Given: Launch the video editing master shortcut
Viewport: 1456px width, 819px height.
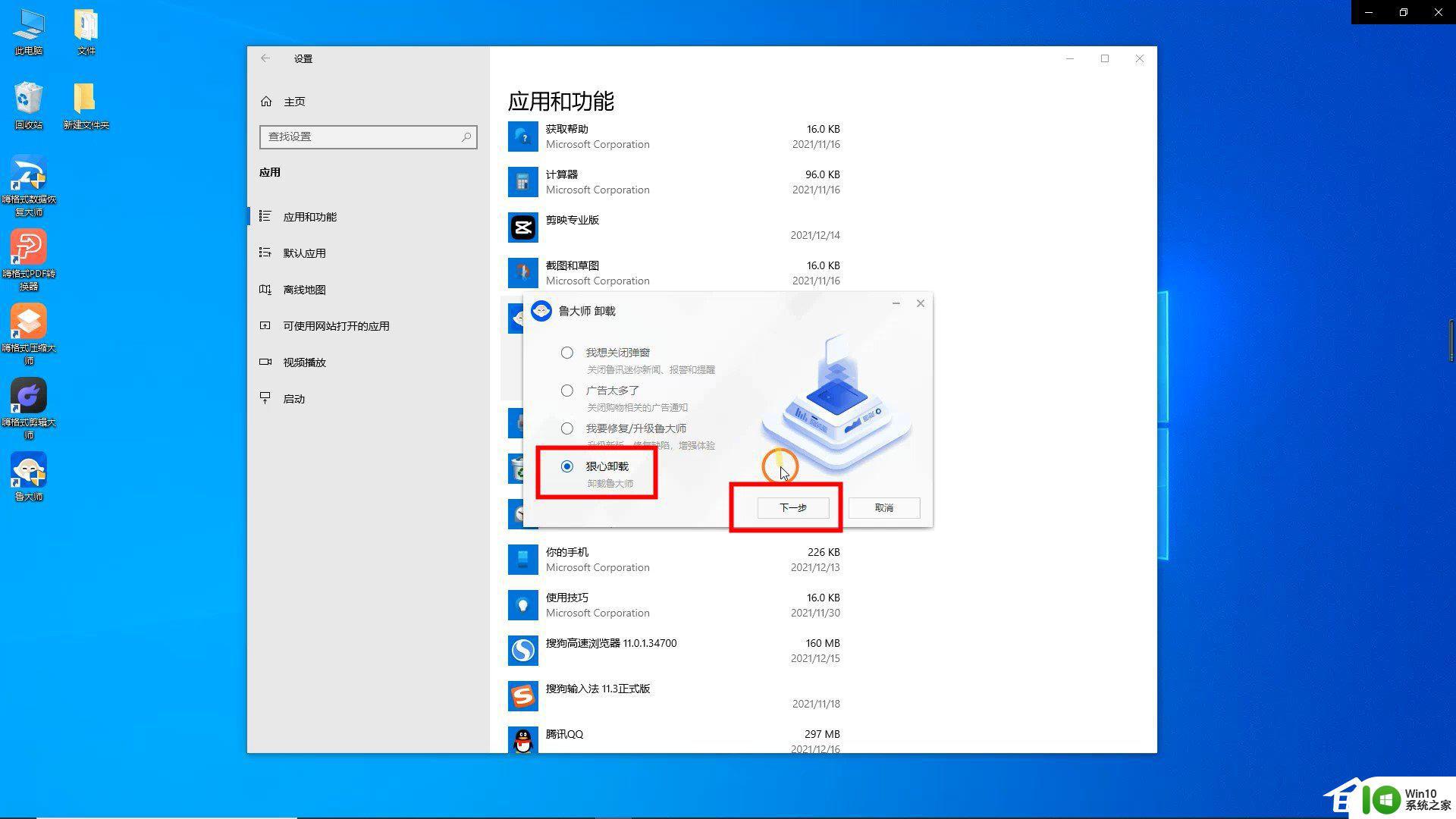Looking at the screenshot, I should coord(29,409).
